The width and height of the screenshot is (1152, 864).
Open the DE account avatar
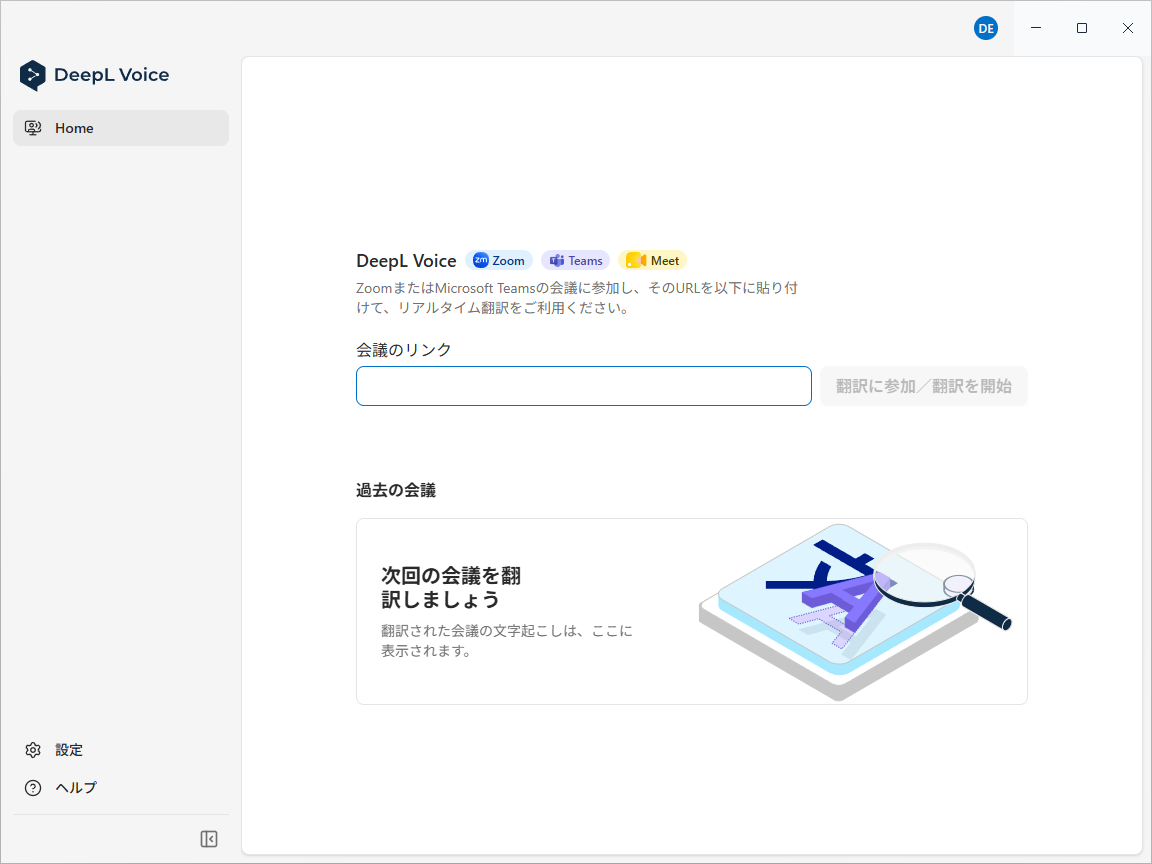coord(986,29)
